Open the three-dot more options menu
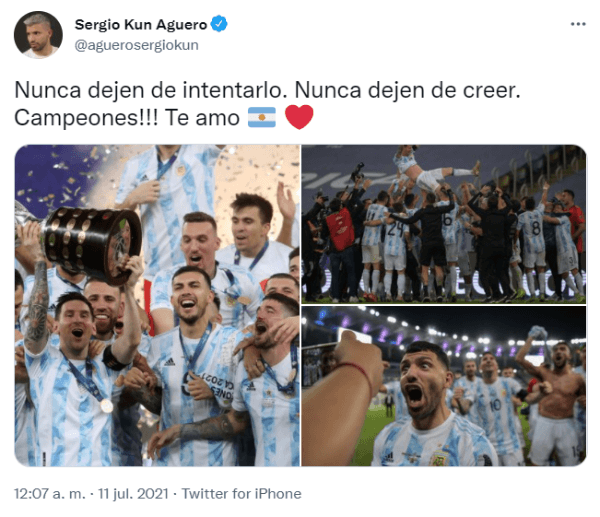The width and height of the screenshot is (600, 517). point(578,24)
